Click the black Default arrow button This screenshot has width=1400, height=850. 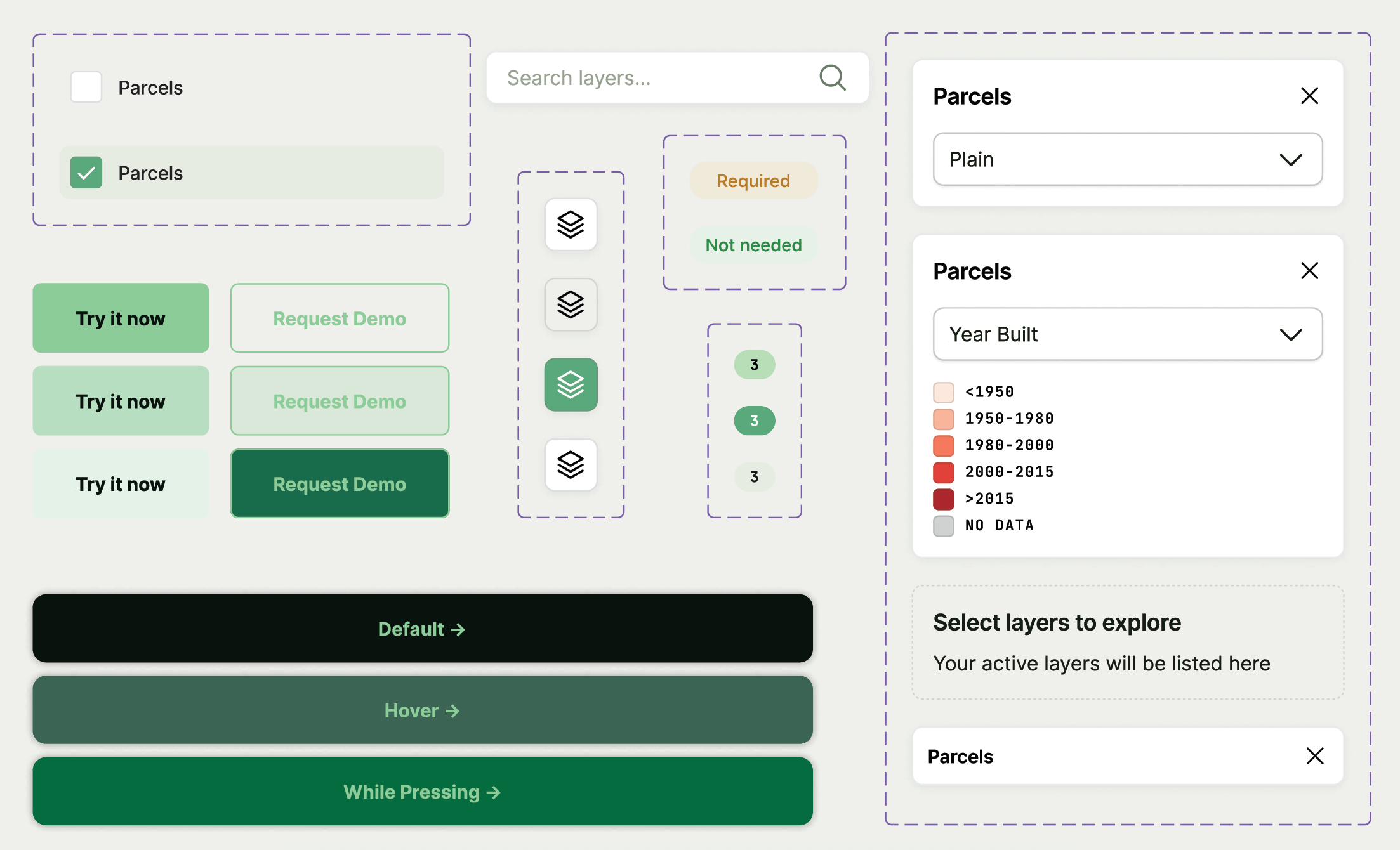(423, 629)
